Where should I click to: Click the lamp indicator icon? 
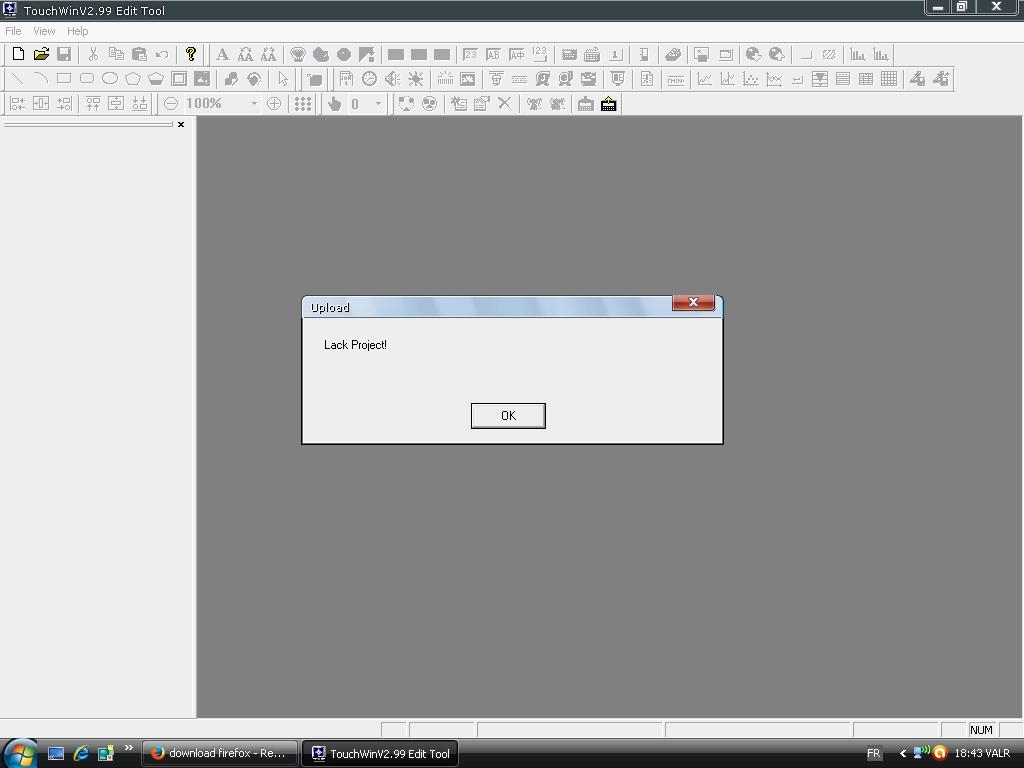298,54
